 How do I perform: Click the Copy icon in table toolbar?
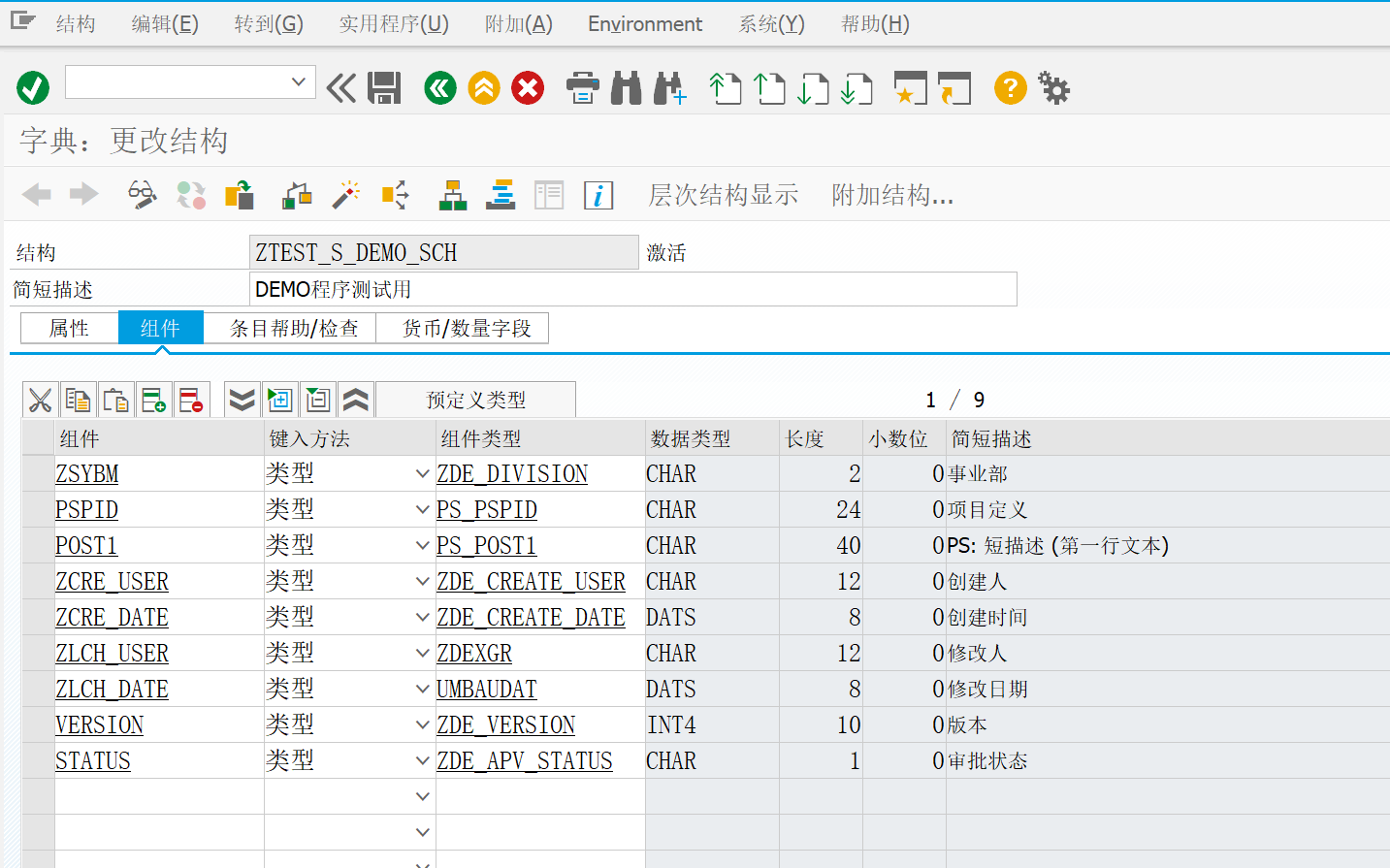[x=78, y=400]
